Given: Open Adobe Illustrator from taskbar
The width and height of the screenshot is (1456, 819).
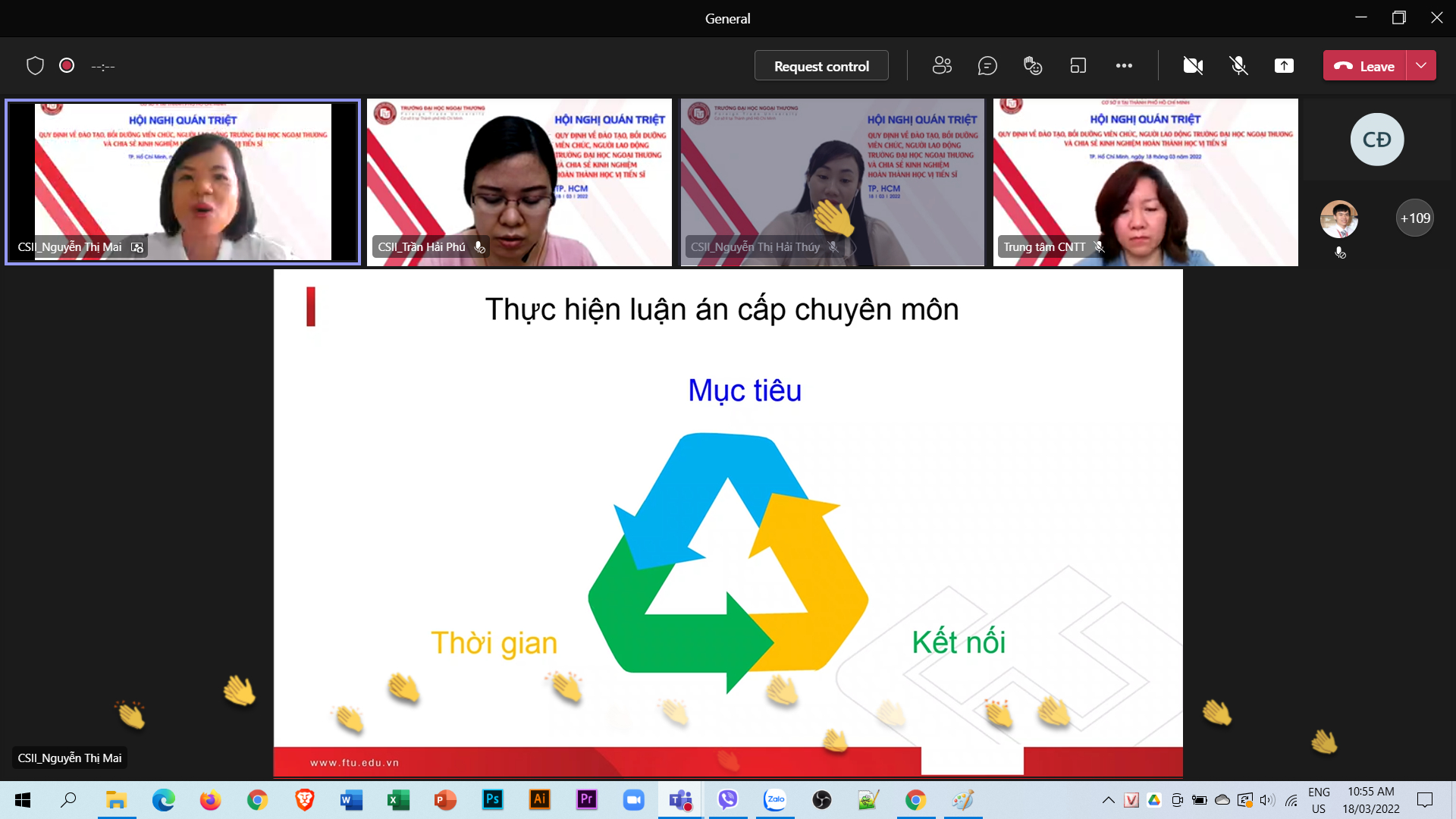Looking at the screenshot, I should 539,800.
